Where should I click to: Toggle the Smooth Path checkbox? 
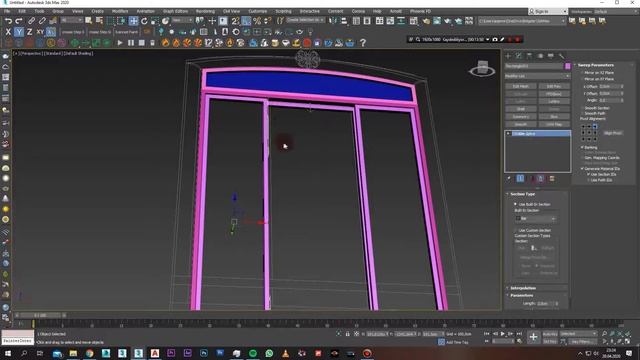(x=582, y=113)
